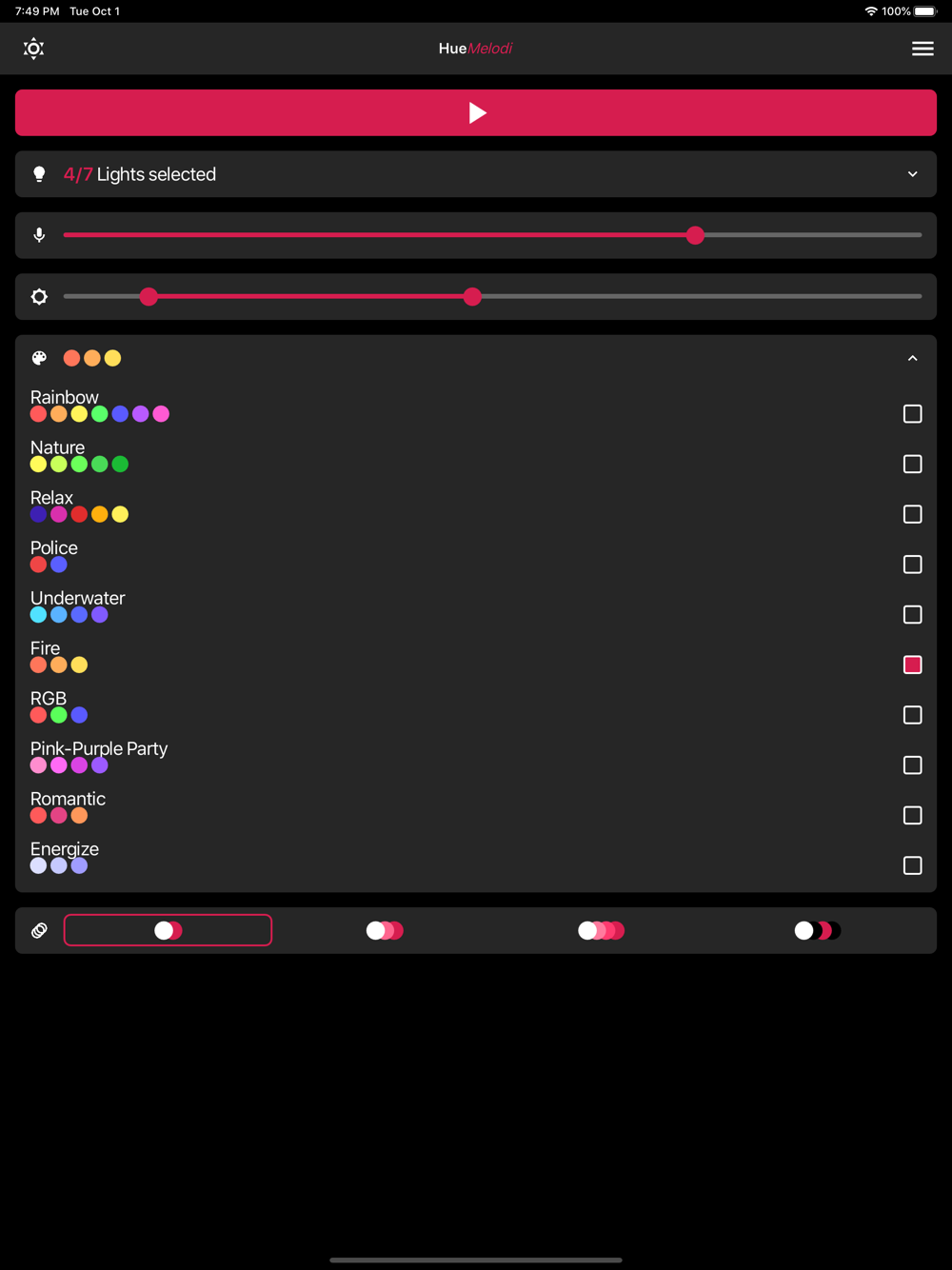Select the Police palette row
Image resolution: width=952 pixels, height=1270 pixels.
click(476, 555)
